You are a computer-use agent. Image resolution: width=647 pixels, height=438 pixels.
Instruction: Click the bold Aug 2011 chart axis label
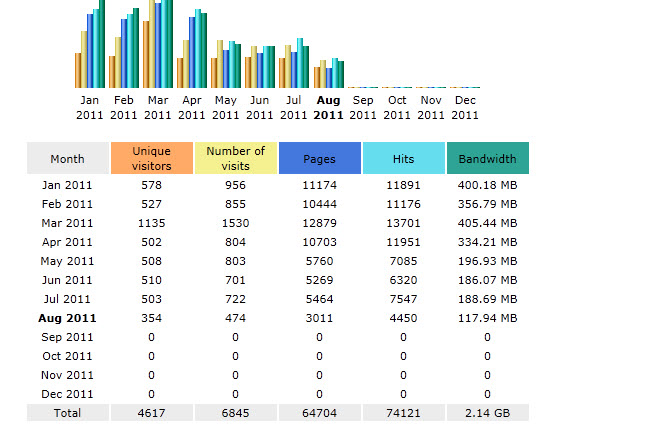tap(328, 107)
